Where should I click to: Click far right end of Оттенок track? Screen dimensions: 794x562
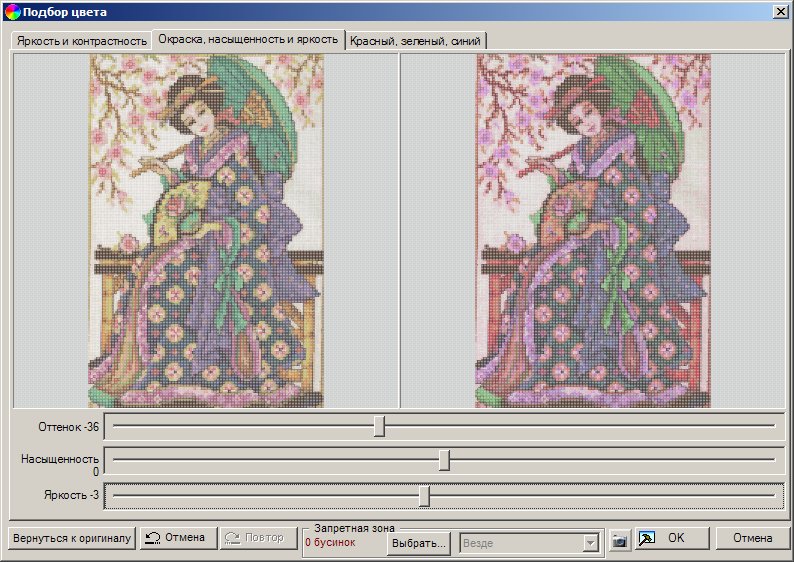771,426
